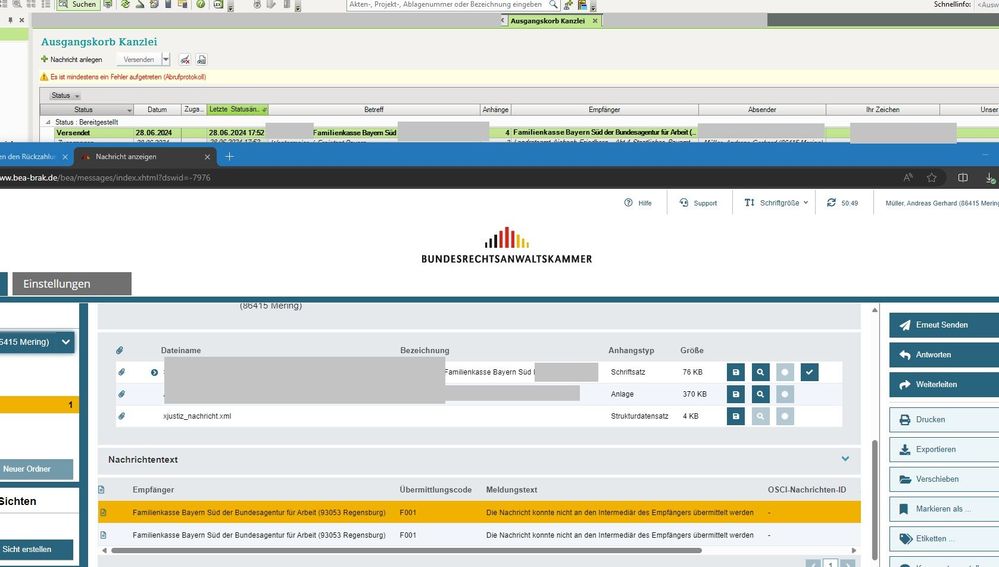Open the Hilfe help icon in beA header
The width and height of the screenshot is (999, 567).
(x=628, y=203)
